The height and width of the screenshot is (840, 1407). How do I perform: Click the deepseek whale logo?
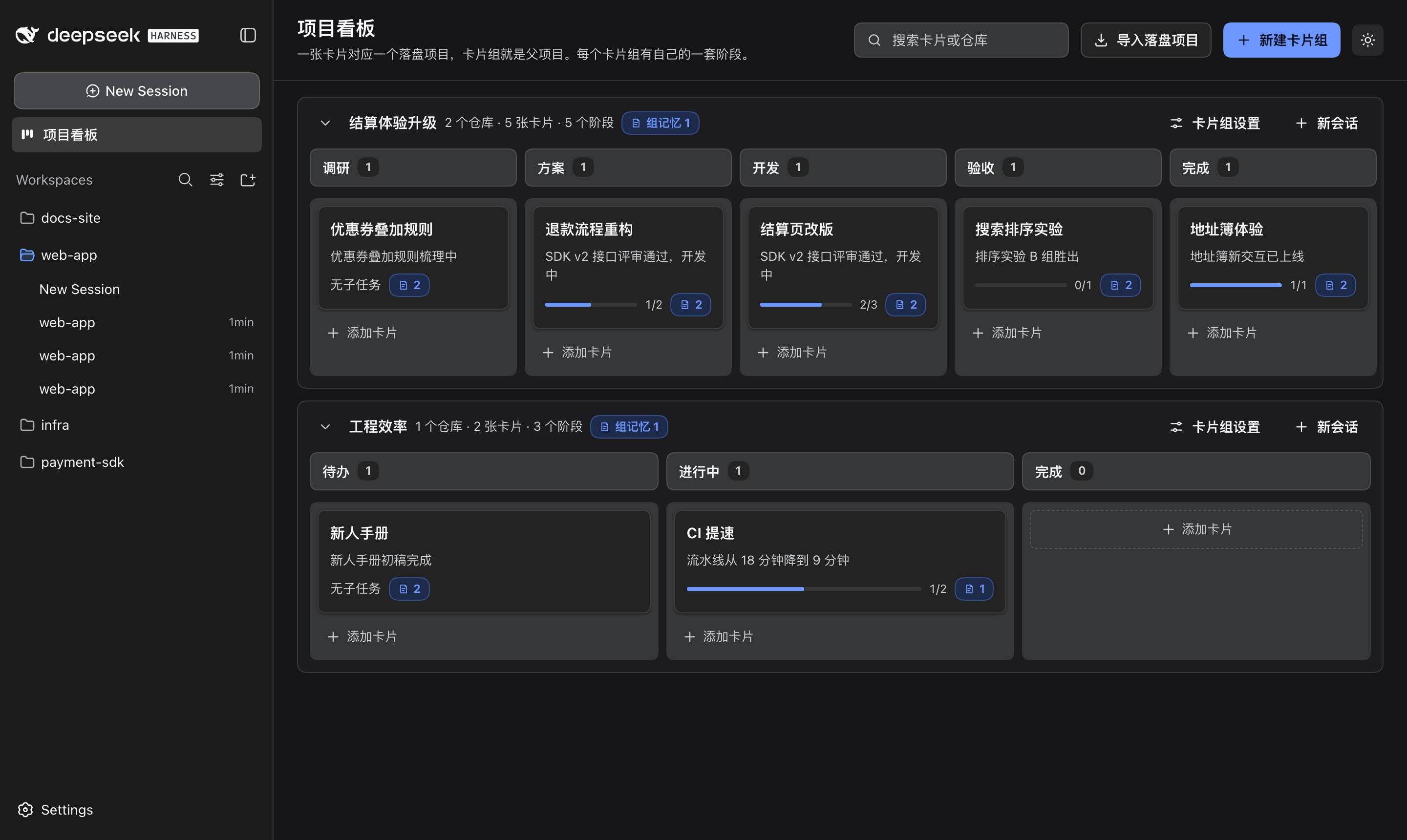pos(26,35)
